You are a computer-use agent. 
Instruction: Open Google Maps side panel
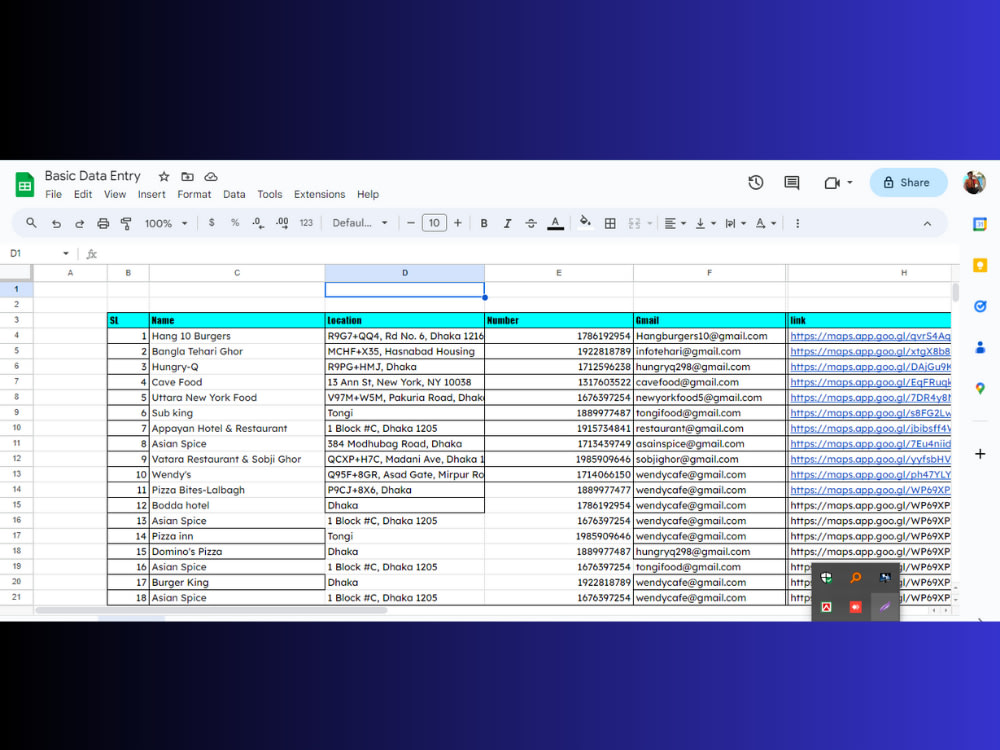coord(980,388)
